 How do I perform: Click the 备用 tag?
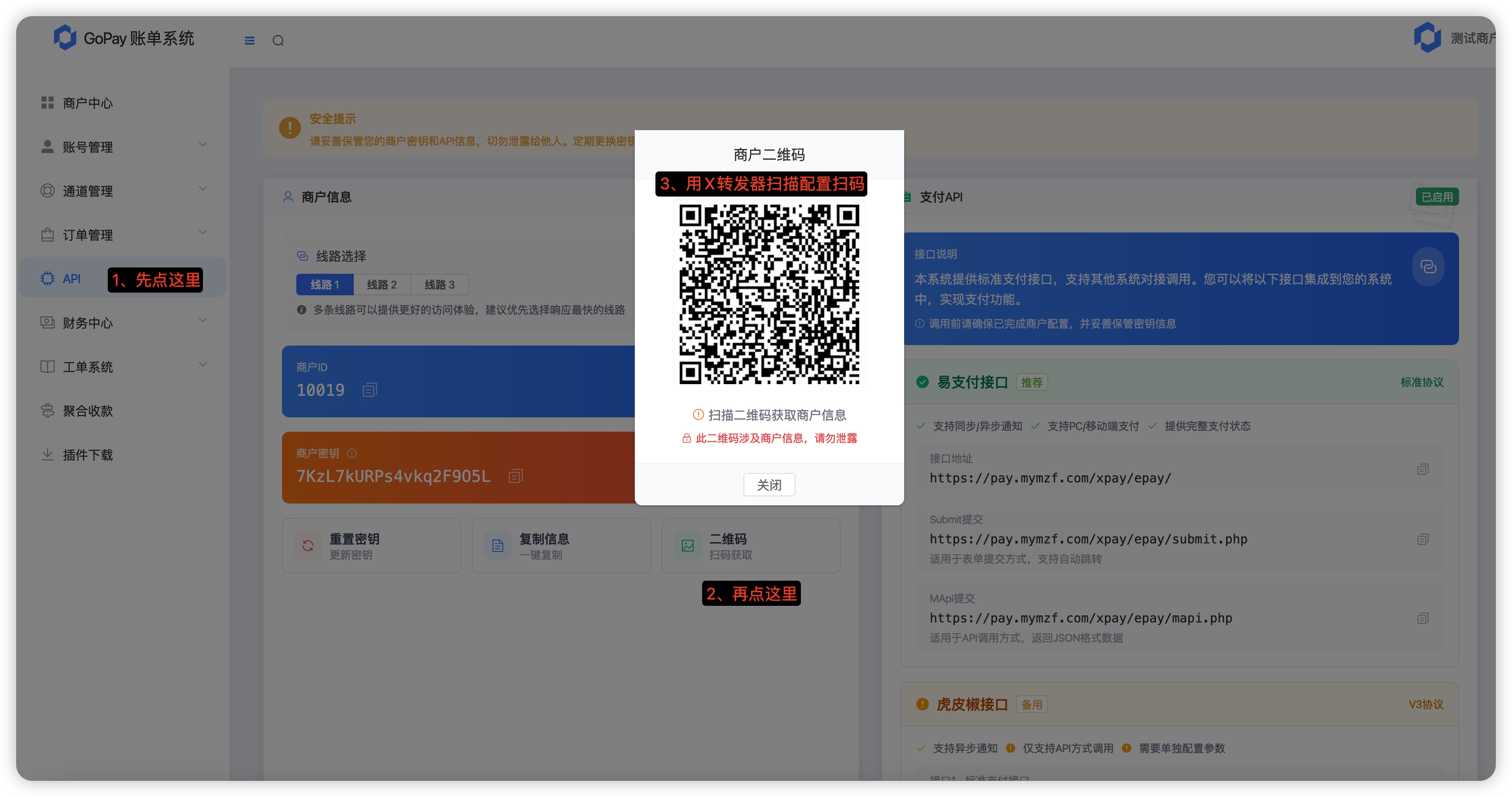pyautogui.click(x=1032, y=704)
